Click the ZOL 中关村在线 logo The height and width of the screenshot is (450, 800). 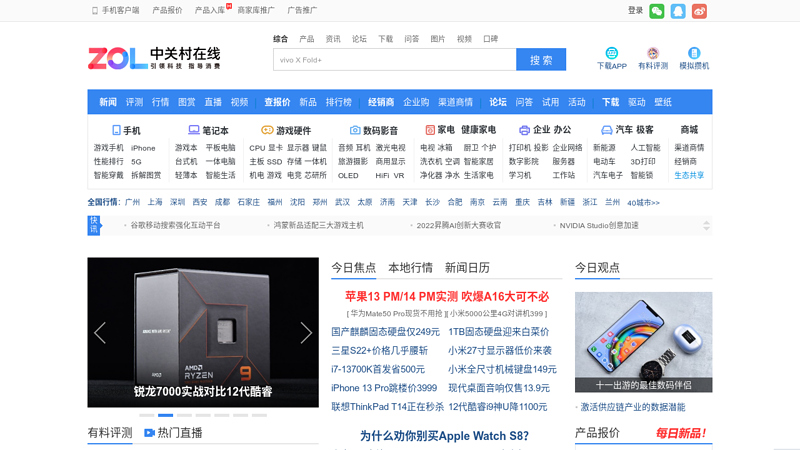pos(154,58)
